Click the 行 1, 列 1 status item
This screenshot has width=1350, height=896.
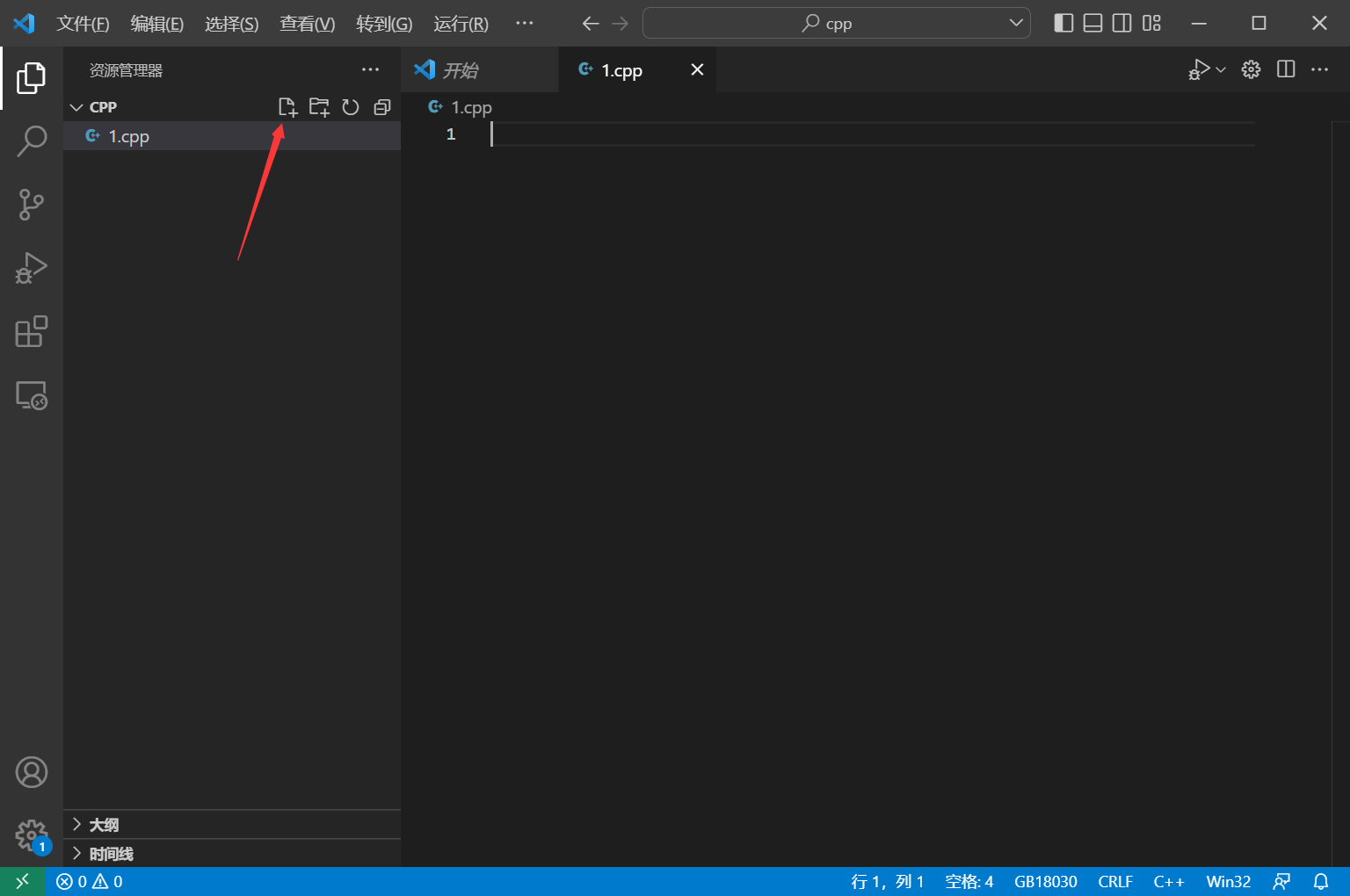click(888, 881)
